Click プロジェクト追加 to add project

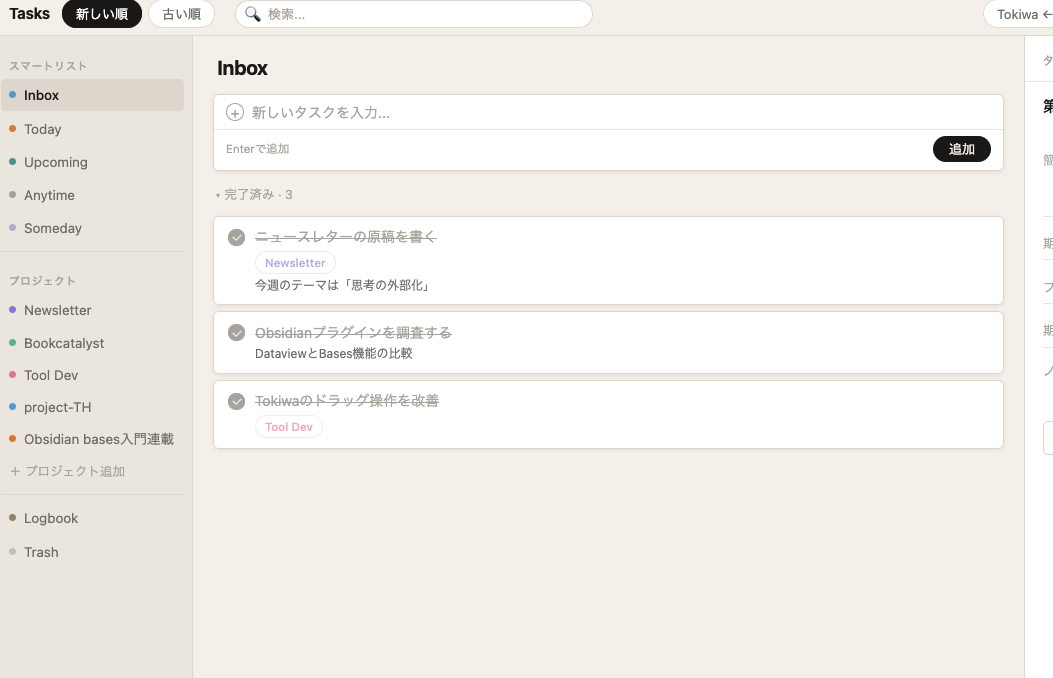[68, 471]
